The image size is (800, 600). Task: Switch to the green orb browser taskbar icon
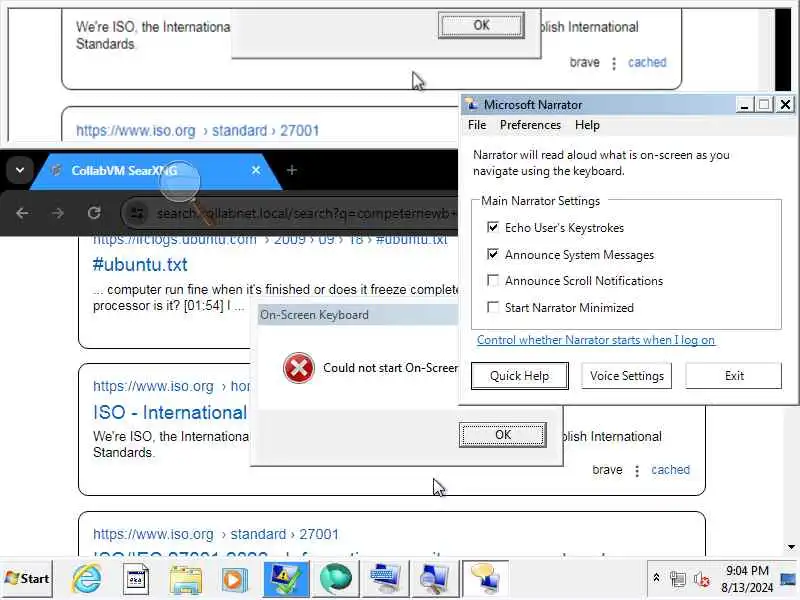click(x=336, y=579)
